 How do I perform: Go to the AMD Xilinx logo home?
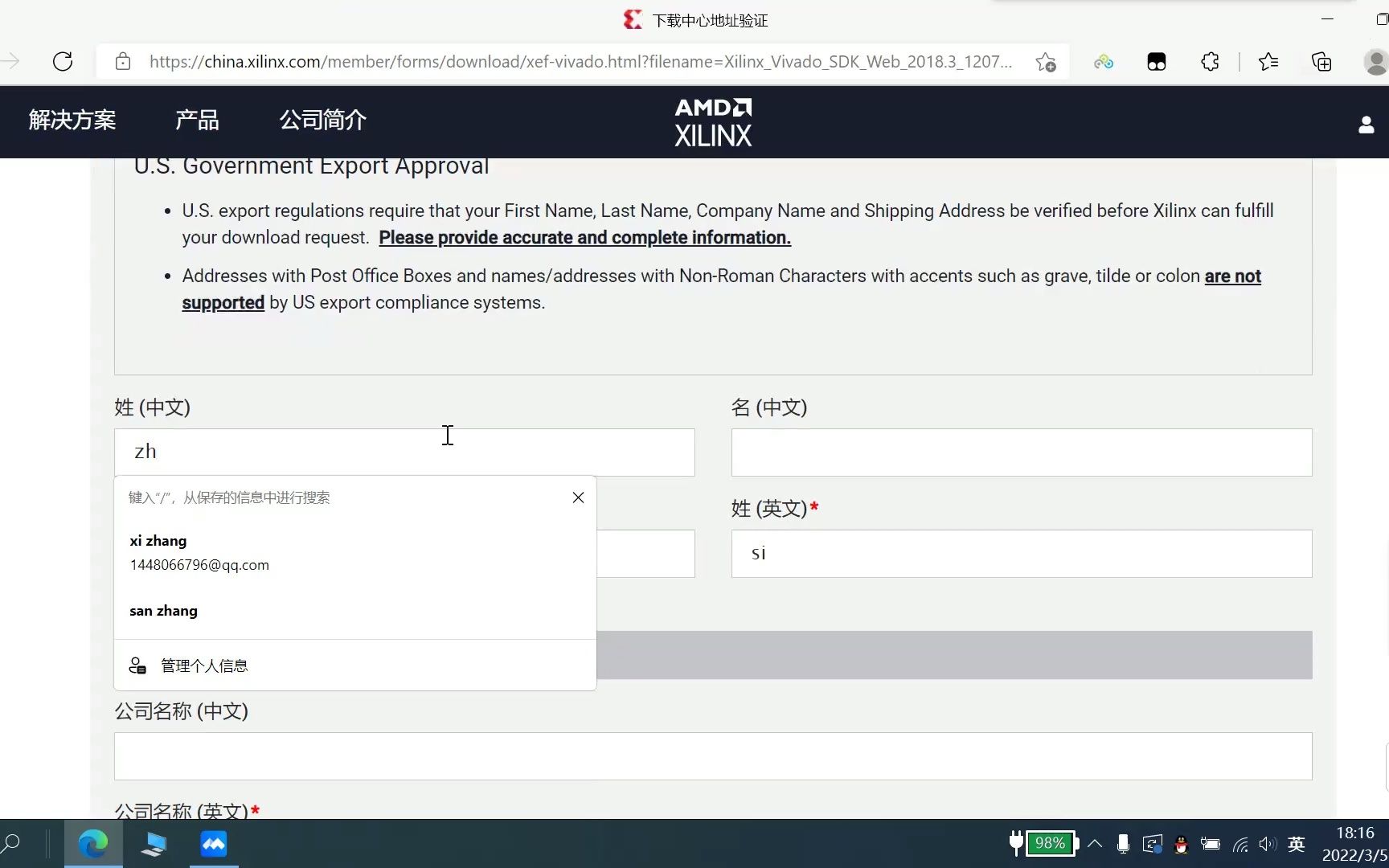(x=713, y=122)
